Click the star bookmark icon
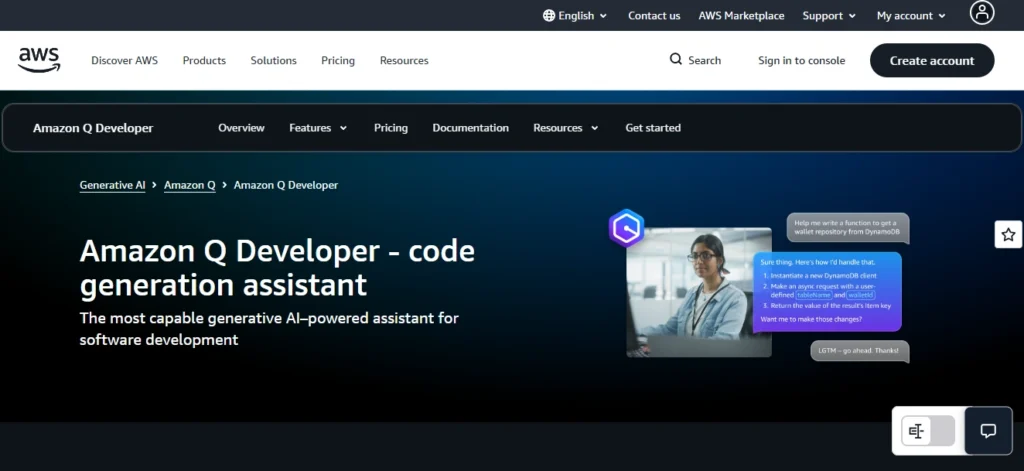This screenshot has height=471, width=1024. pyautogui.click(x=1008, y=235)
